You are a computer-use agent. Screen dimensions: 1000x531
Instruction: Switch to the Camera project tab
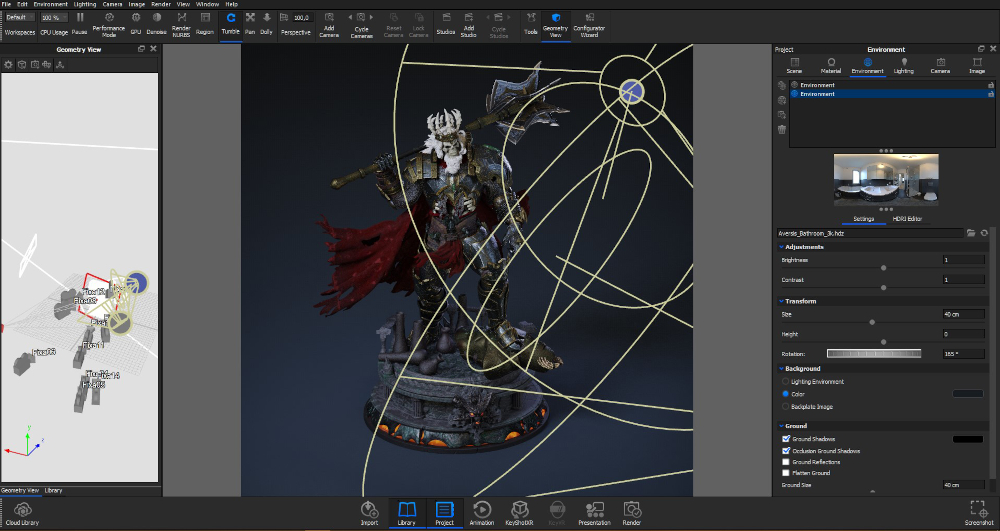[940, 66]
